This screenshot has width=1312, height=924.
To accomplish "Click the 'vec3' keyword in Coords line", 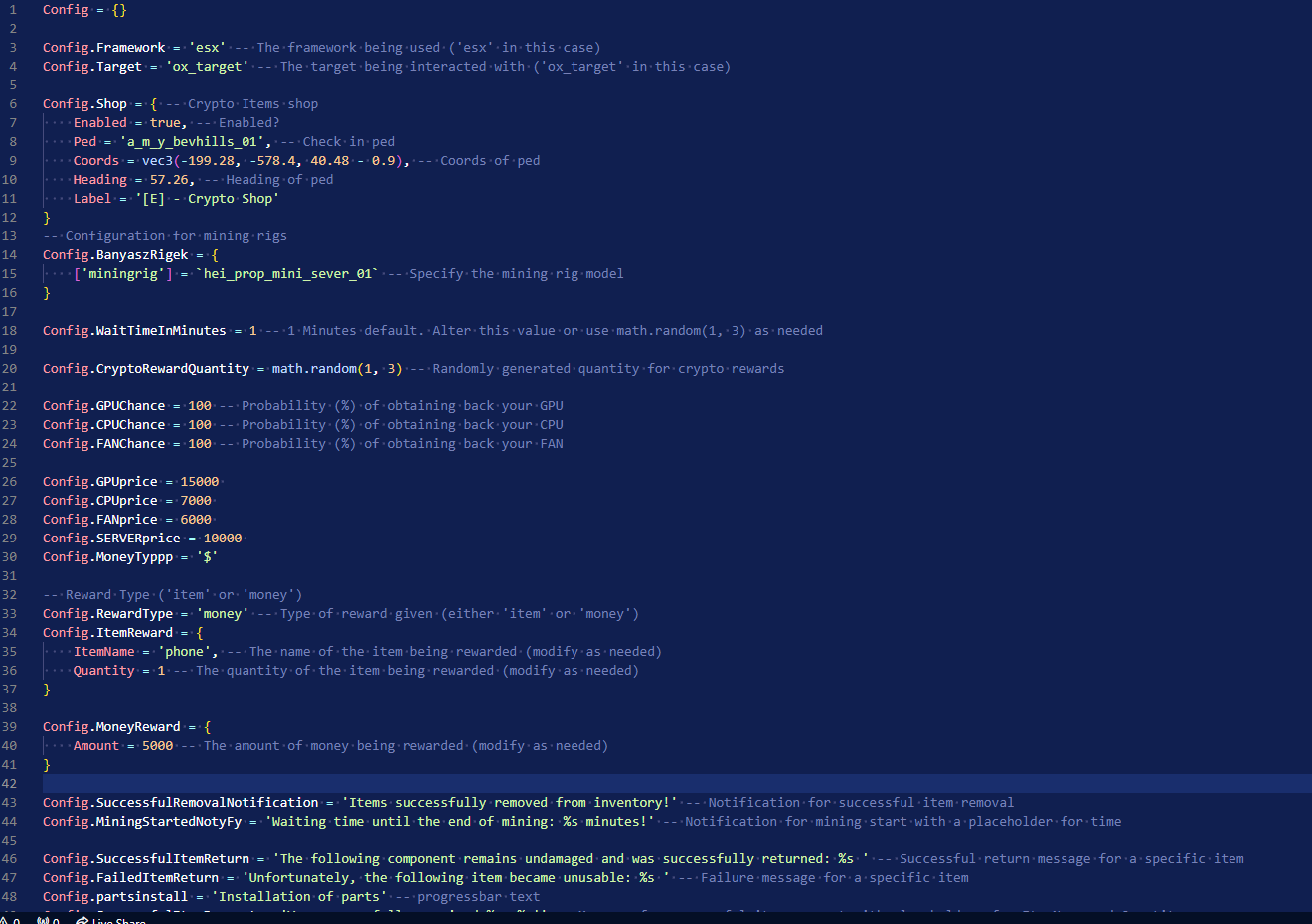I will coord(158,161).
